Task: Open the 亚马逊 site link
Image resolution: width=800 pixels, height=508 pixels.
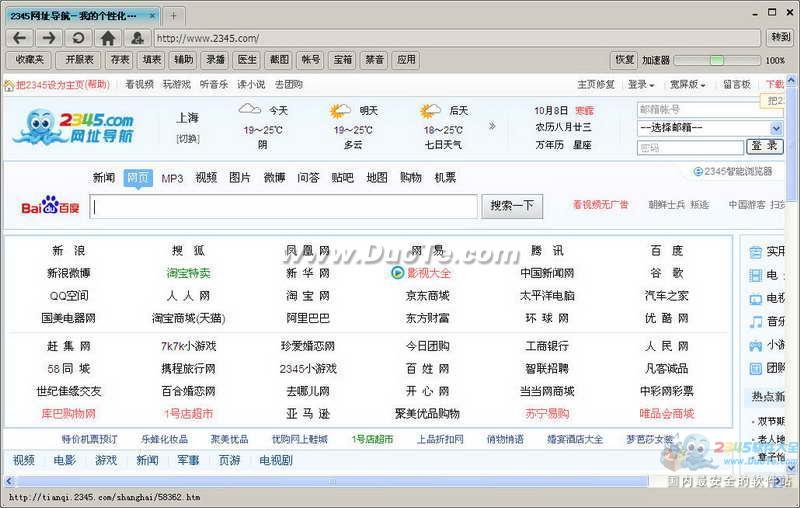Action: (308, 414)
